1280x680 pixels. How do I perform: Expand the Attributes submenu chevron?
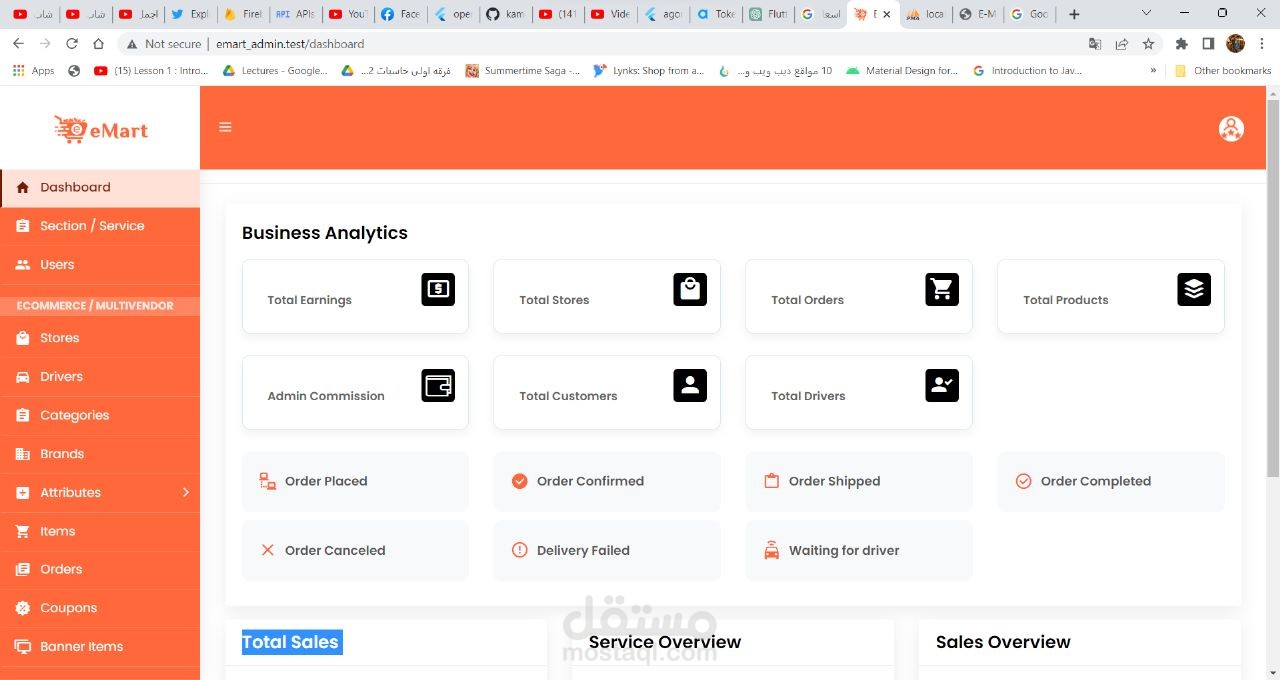186,492
